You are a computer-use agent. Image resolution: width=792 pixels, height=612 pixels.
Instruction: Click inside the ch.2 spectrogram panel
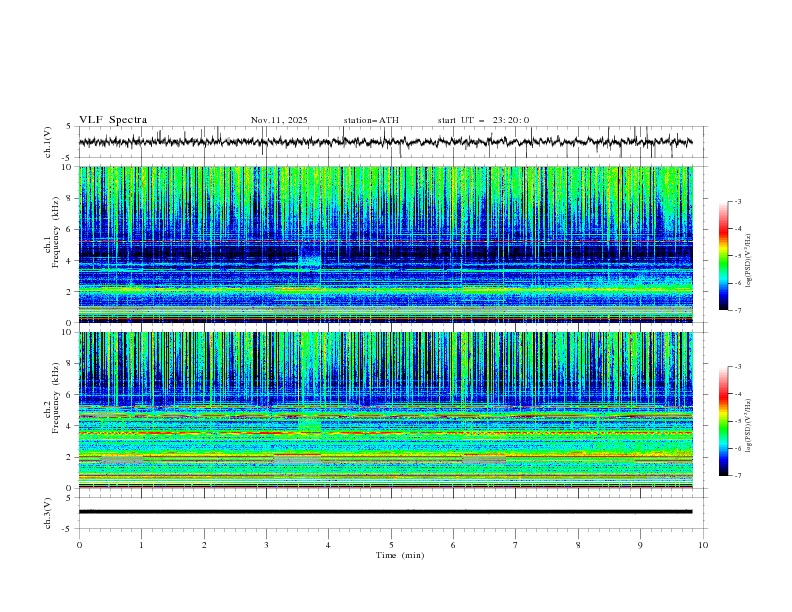coord(385,410)
